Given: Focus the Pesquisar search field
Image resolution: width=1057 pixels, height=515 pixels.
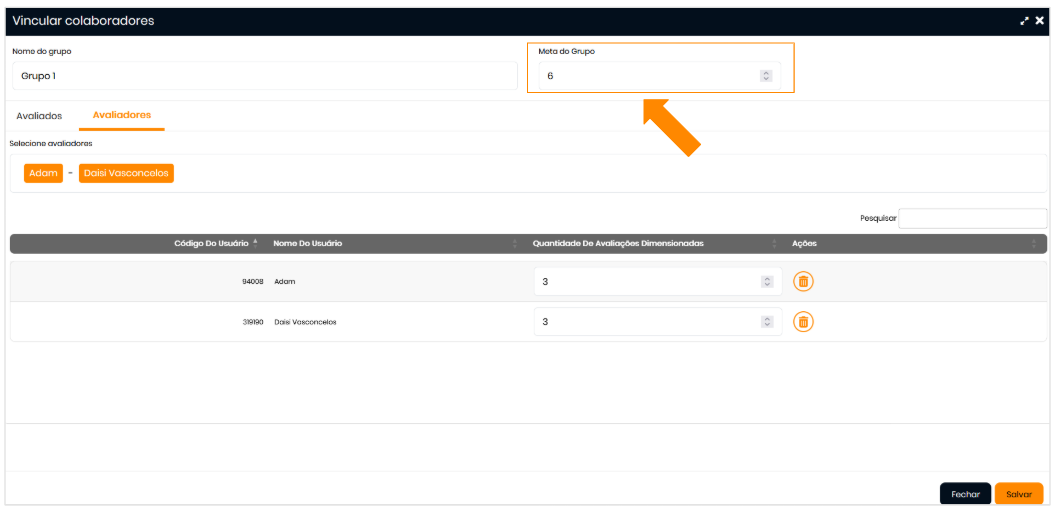Looking at the screenshot, I should (x=972, y=218).
